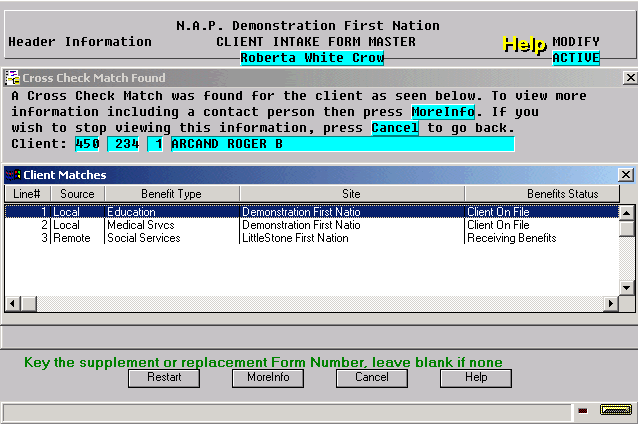Image resolution: width=638 pixels, height=424 pixels.
Task: Close the Cross Check Match Found dialog
Action: (x=630, y=77)
